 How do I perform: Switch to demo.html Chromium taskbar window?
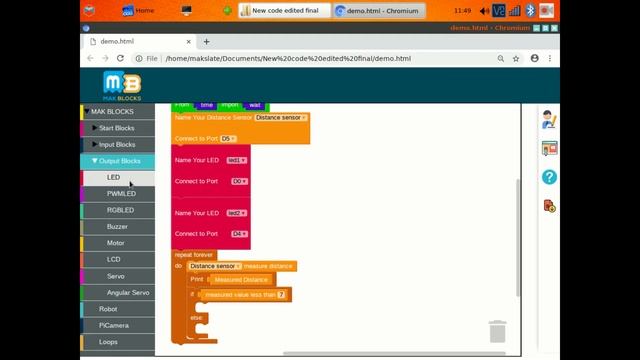pyautogui.click(x=379, y=11)
